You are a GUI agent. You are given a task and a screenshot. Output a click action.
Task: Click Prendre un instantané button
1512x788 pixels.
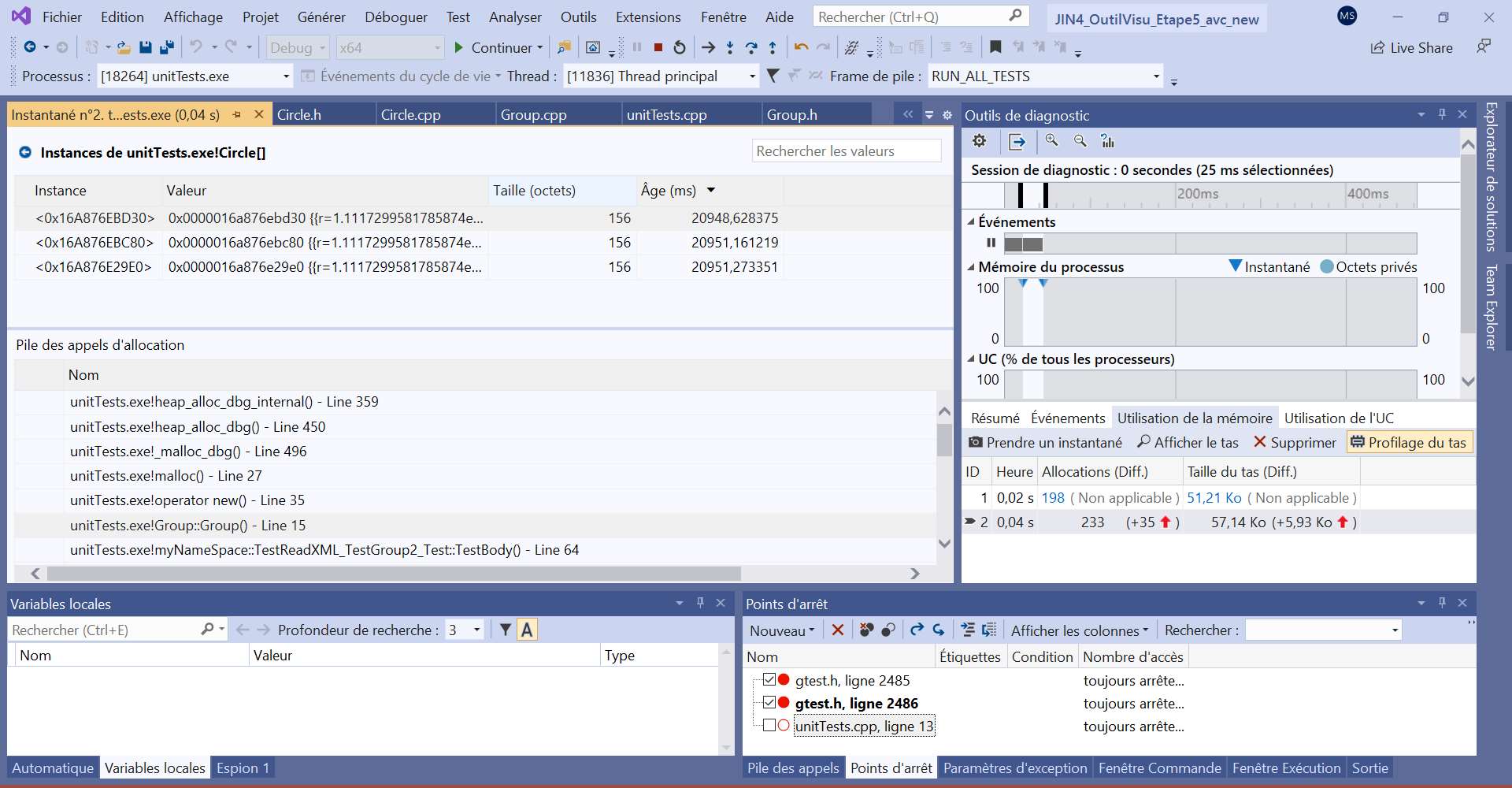1045,442
